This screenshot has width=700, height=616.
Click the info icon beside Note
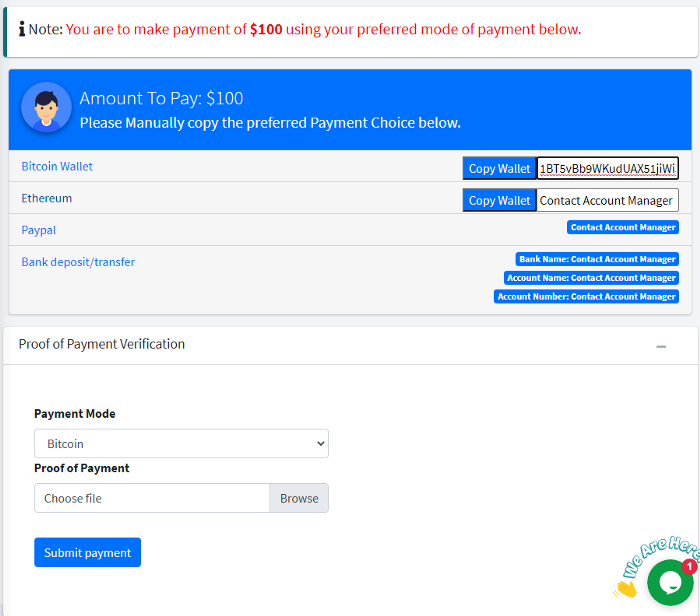pyautogui.click(x=22, y=29)
